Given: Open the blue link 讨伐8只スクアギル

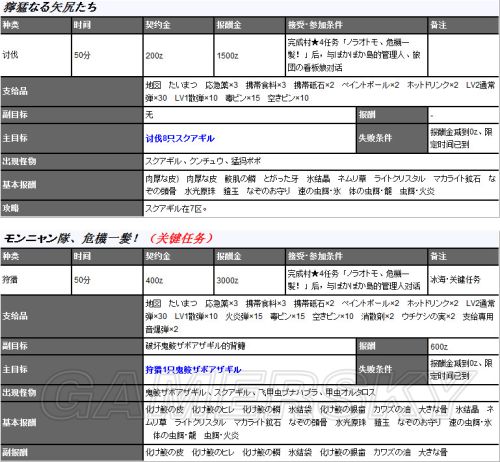Looking at the screenshot, I should click(180, 138).
